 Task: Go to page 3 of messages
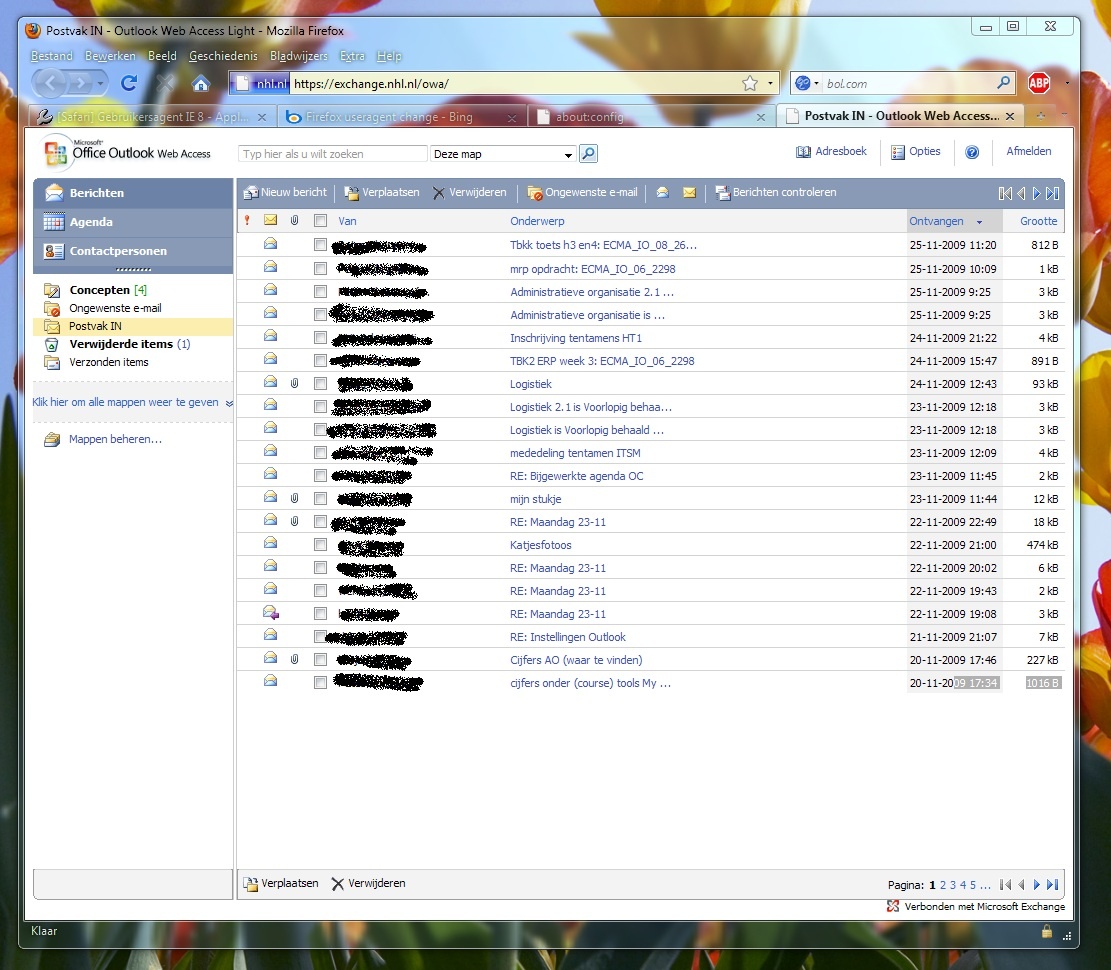point(952,885)
